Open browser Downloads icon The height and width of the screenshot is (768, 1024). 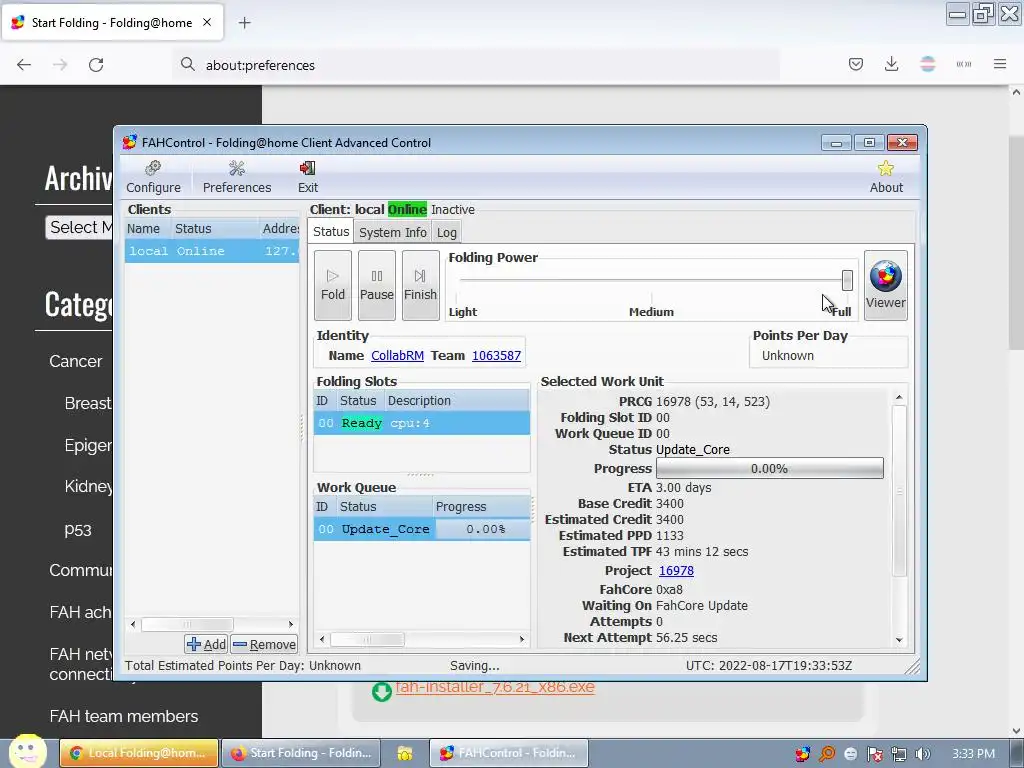[x=891, y=64]
